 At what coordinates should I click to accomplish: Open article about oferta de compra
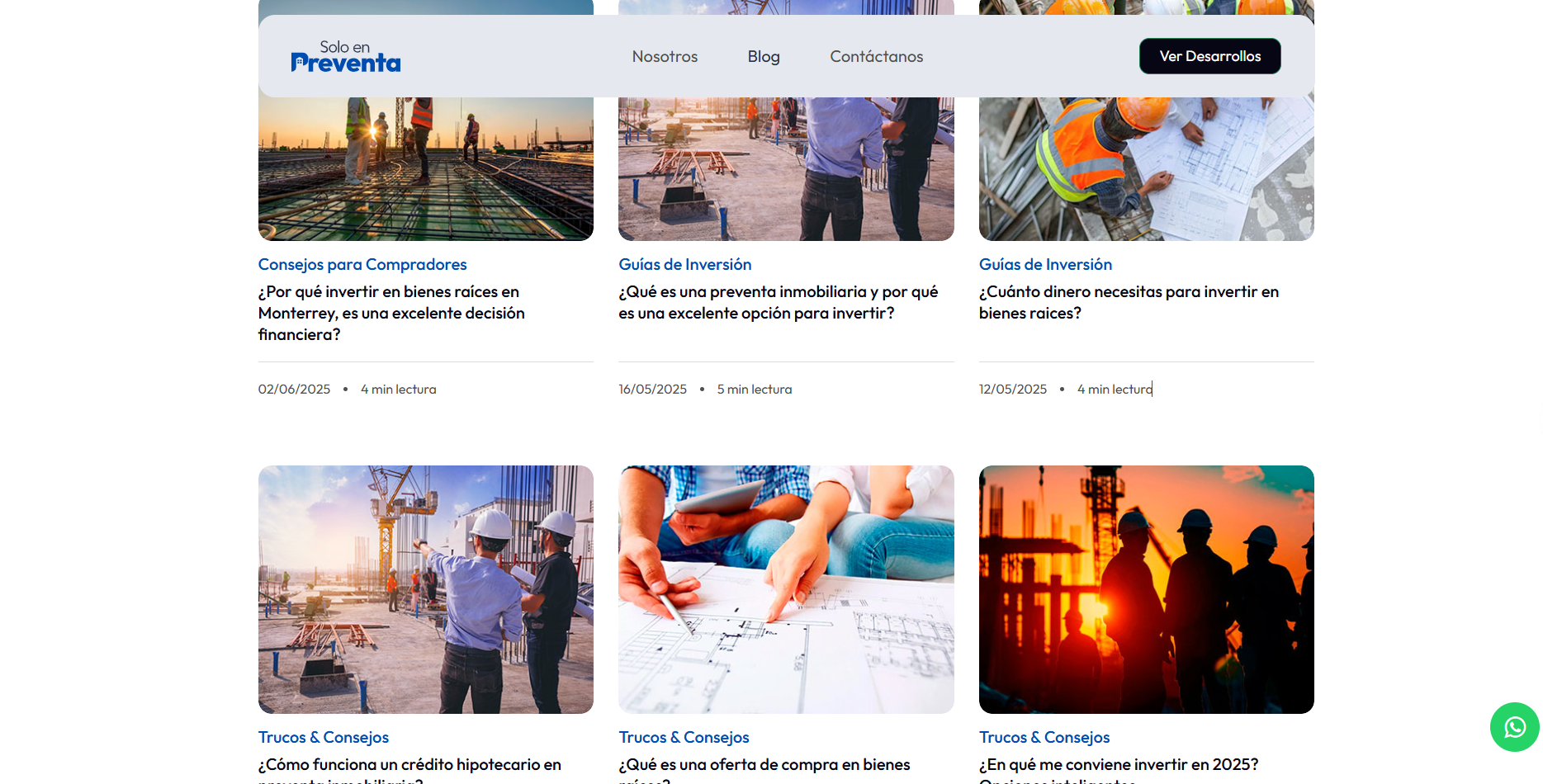(x=764, y=765)
